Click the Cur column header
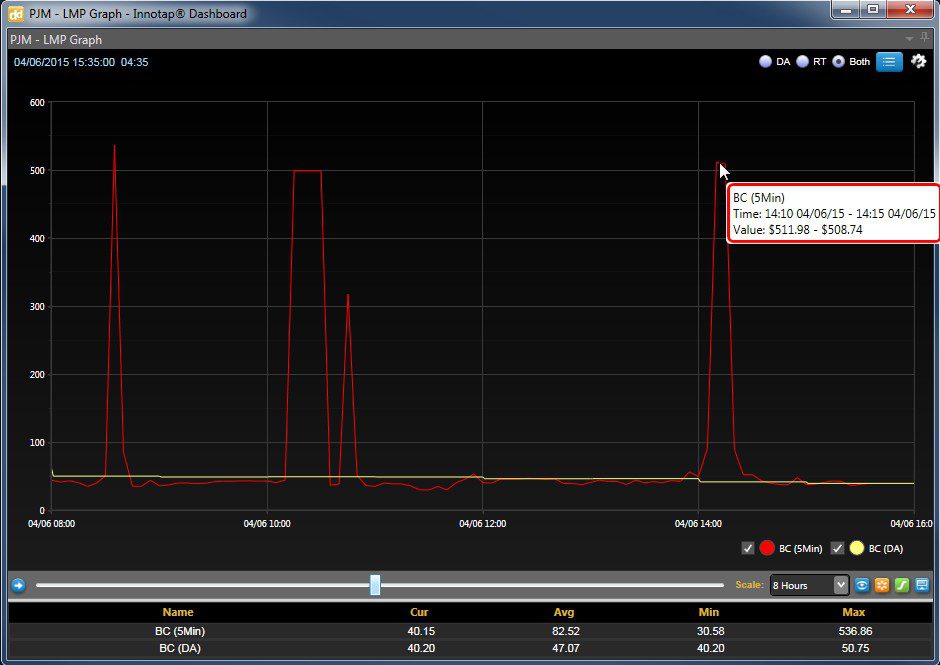Screen dimensions: 940x665 click(x=419, y=612)
